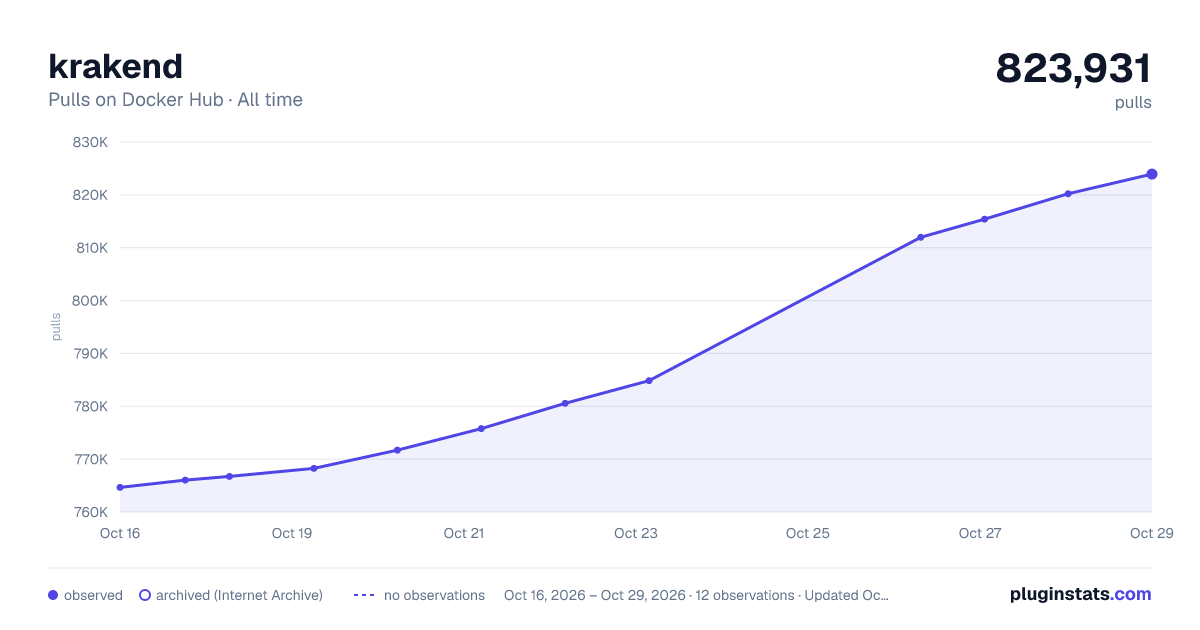The width and height of the screenshot is (1200, 630).
Task: Click the 'Oct 23' x-axis label
Action: [636, 533]
